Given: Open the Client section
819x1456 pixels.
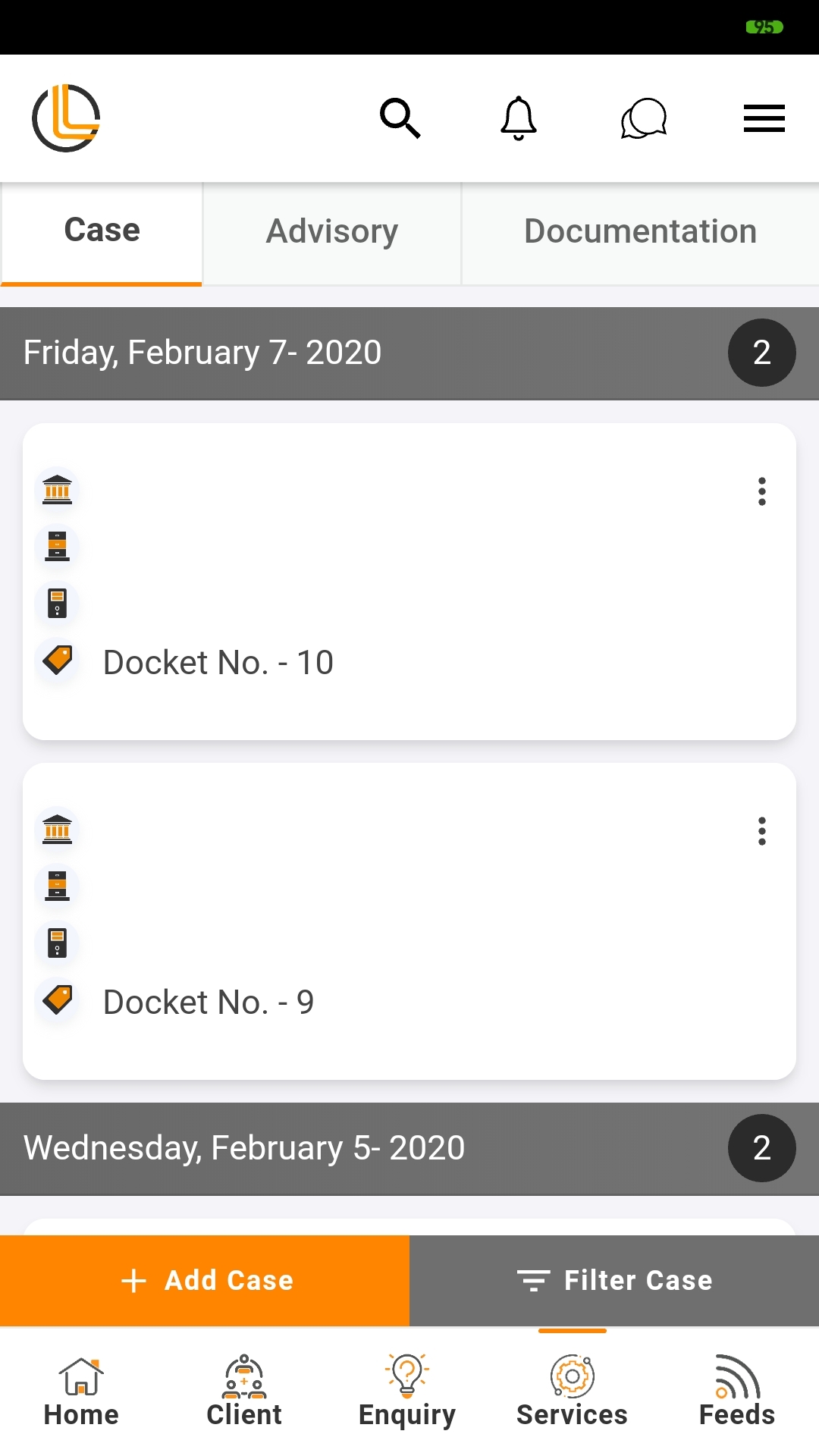Looking at the screenshot, I should tap(244, 1392).
